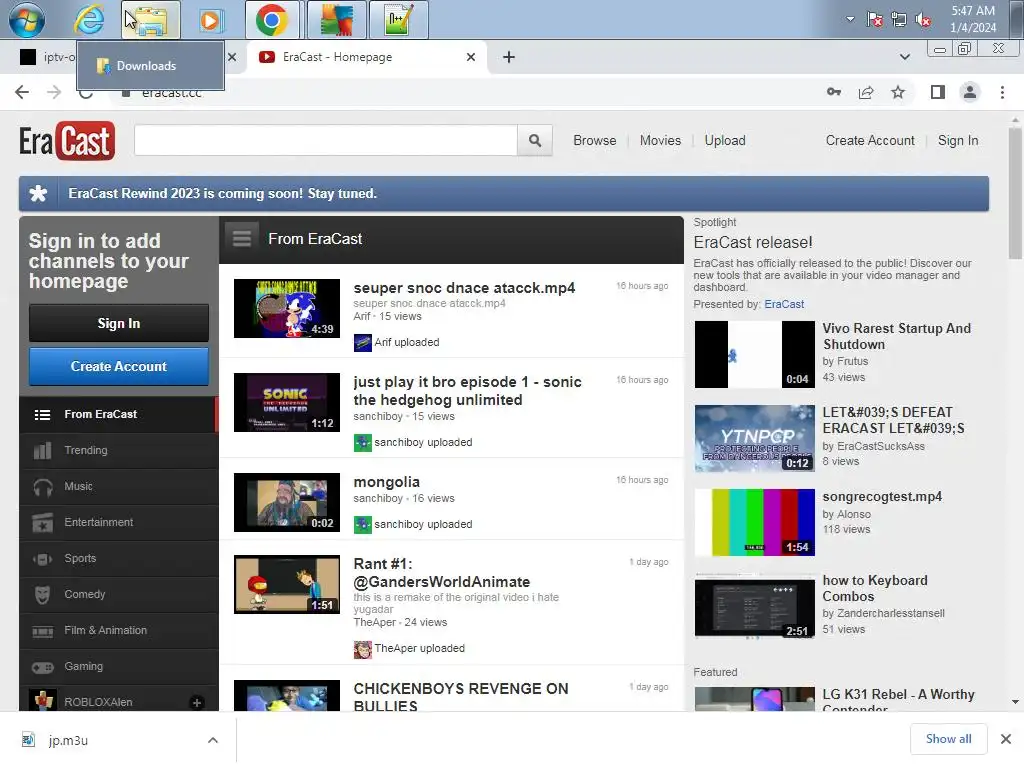Open Gaming category in sidebar

point(119,666)
